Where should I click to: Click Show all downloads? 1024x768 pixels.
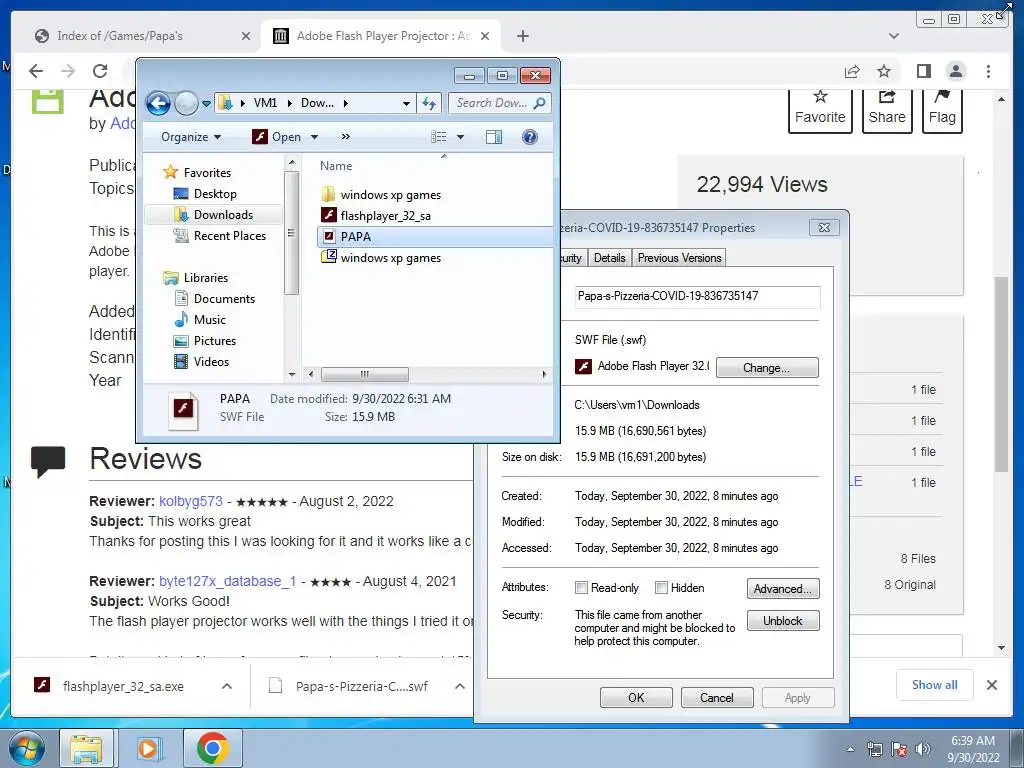point(935,685)
